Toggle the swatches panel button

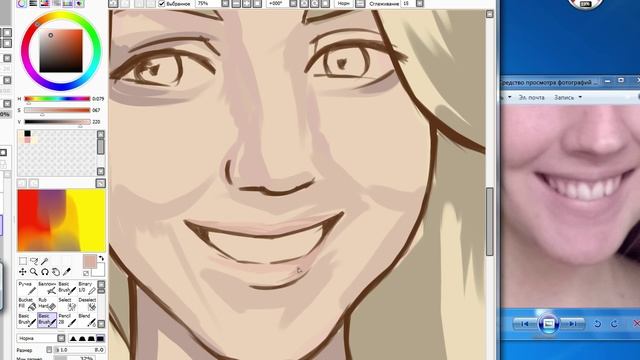coord(67,3)
